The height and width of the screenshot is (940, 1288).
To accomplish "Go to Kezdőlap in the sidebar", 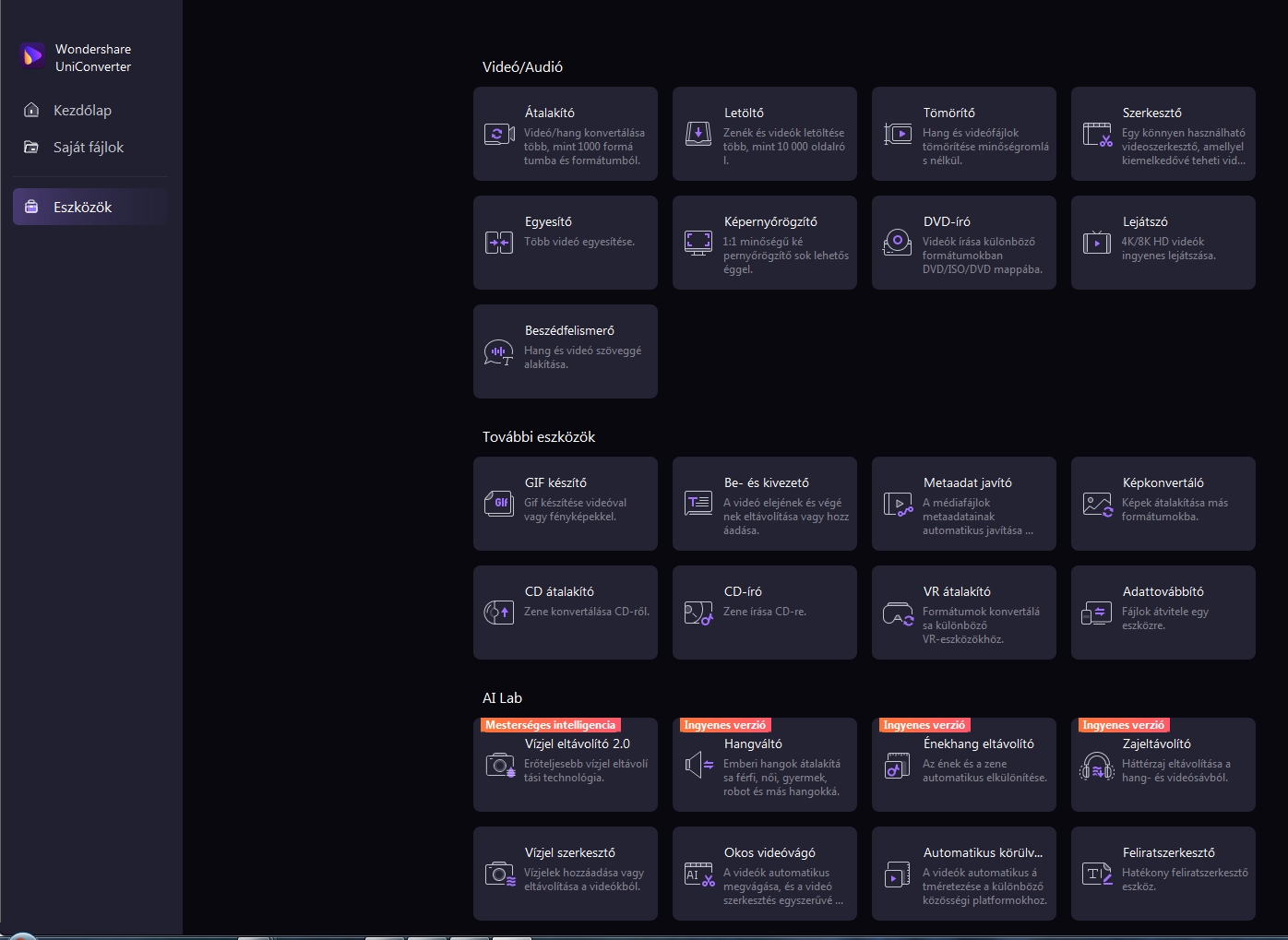I will [x=82, y=111].
